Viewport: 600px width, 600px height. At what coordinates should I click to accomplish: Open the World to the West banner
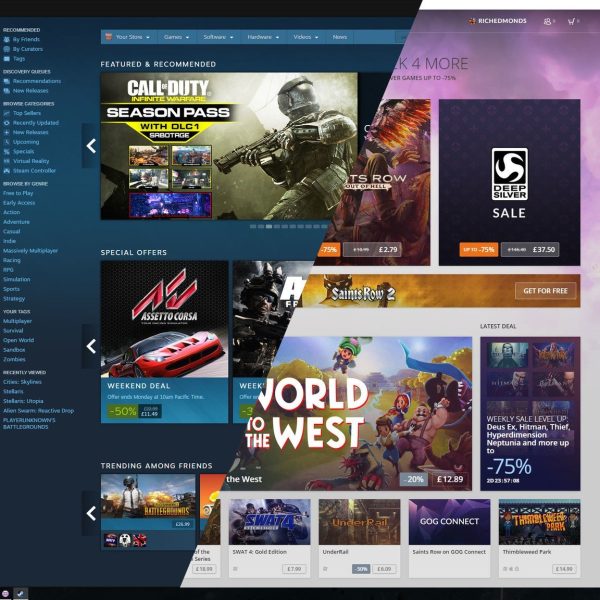tap(354, 414)
